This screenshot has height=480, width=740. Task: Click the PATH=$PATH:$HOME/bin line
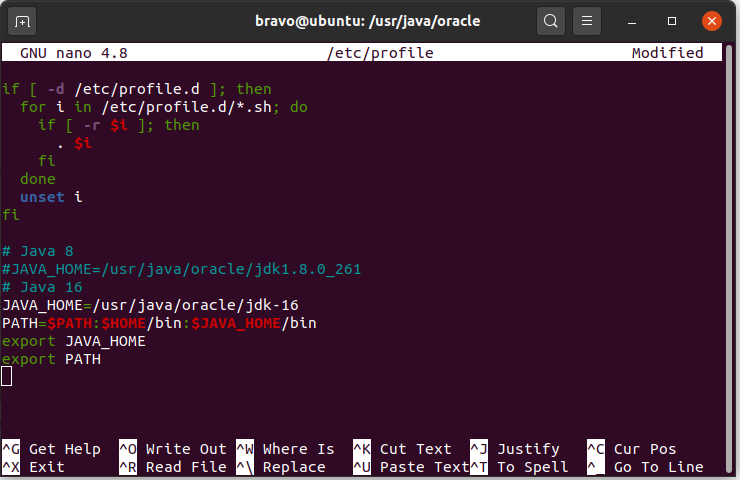pos(159,323)
